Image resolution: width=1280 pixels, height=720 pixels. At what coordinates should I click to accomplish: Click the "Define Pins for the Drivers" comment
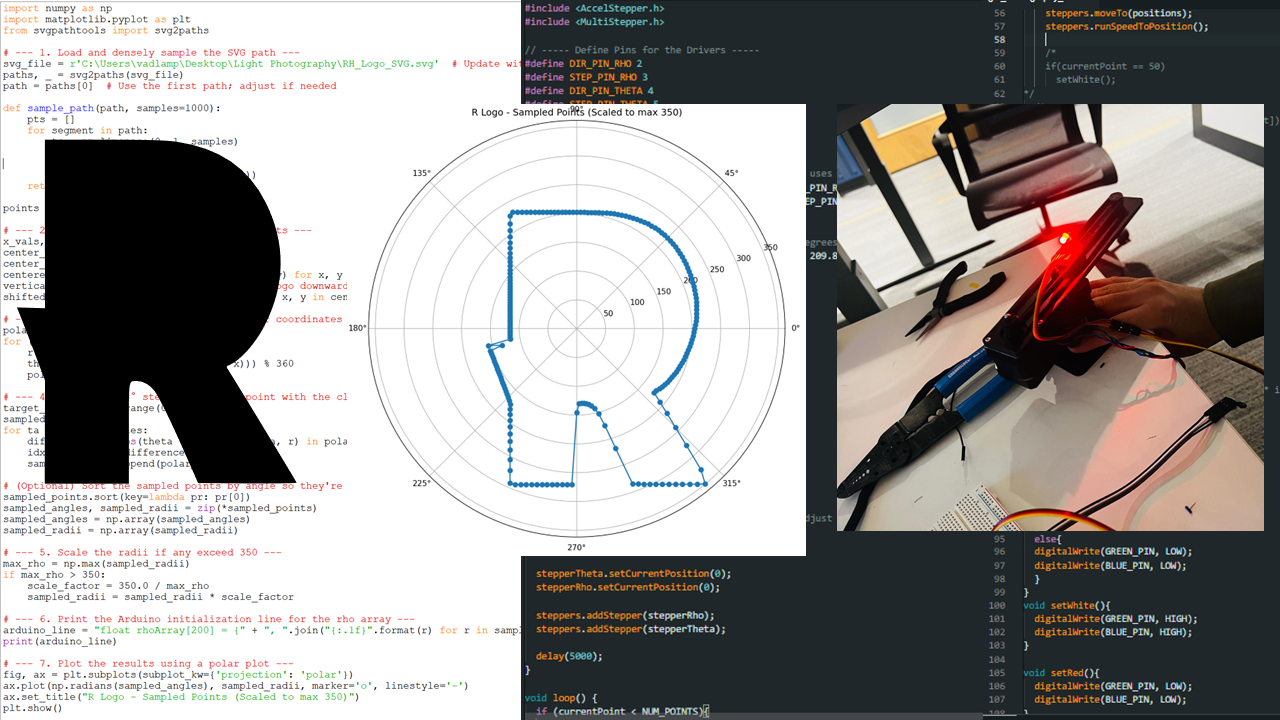(x=641, y=50)
